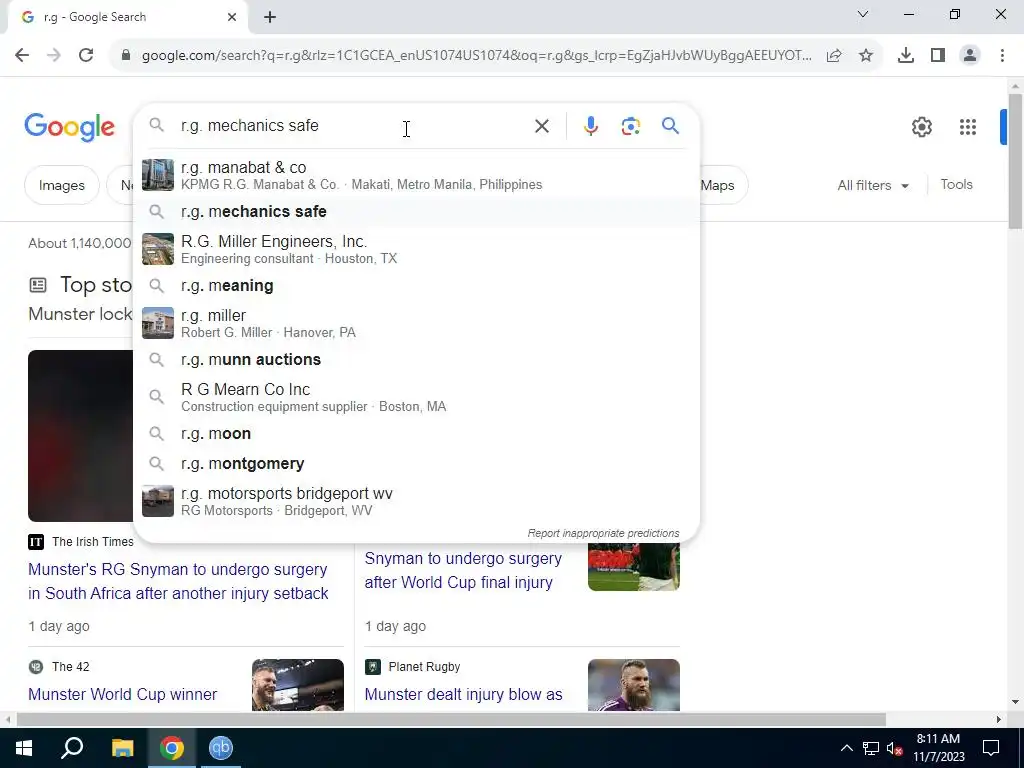
Task: Click The 42 article thumbnail
Action: pyautogui.click(x=298, y=684)
